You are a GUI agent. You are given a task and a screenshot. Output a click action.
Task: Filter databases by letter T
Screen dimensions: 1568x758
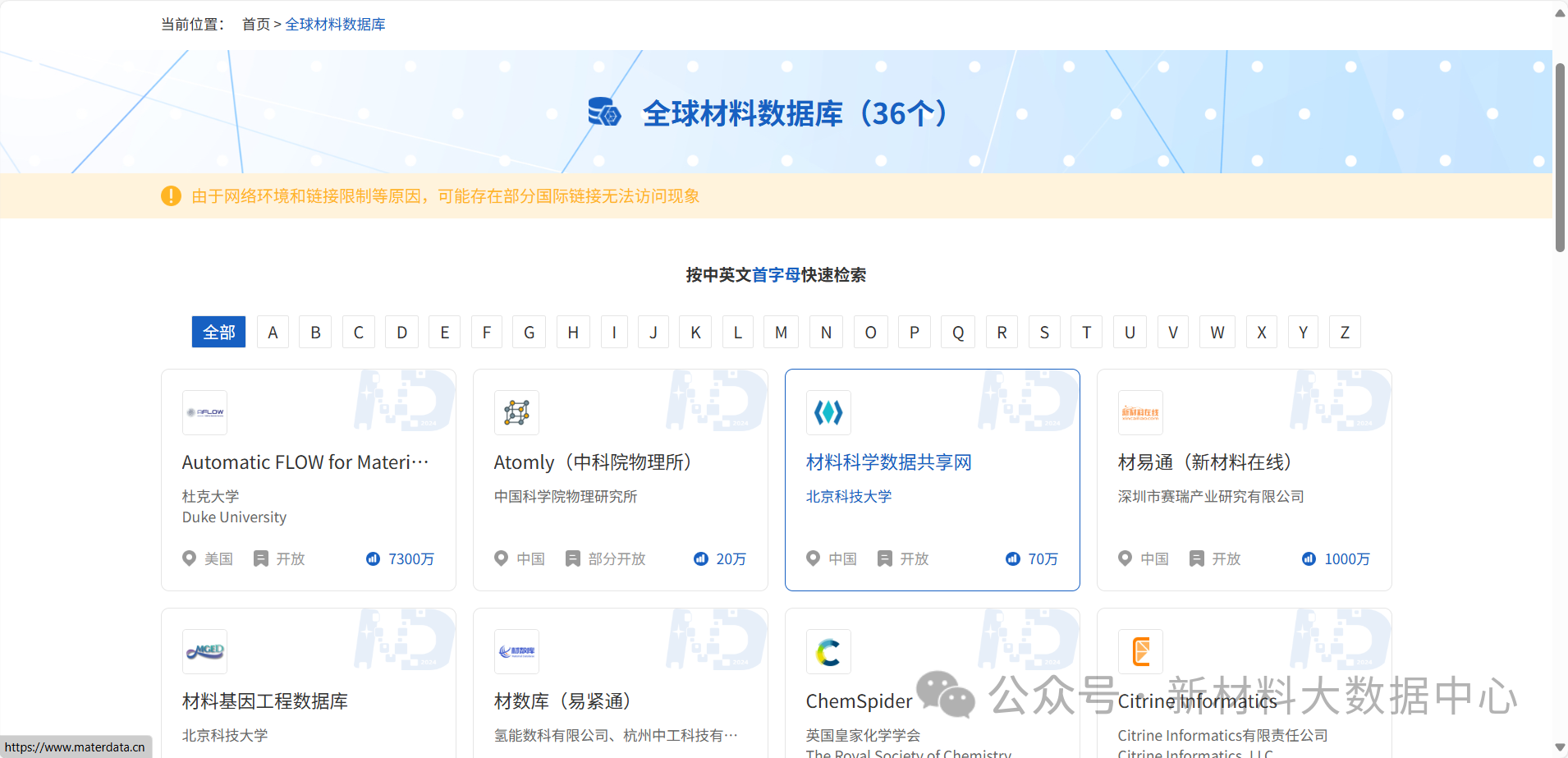click(1087, 332)
